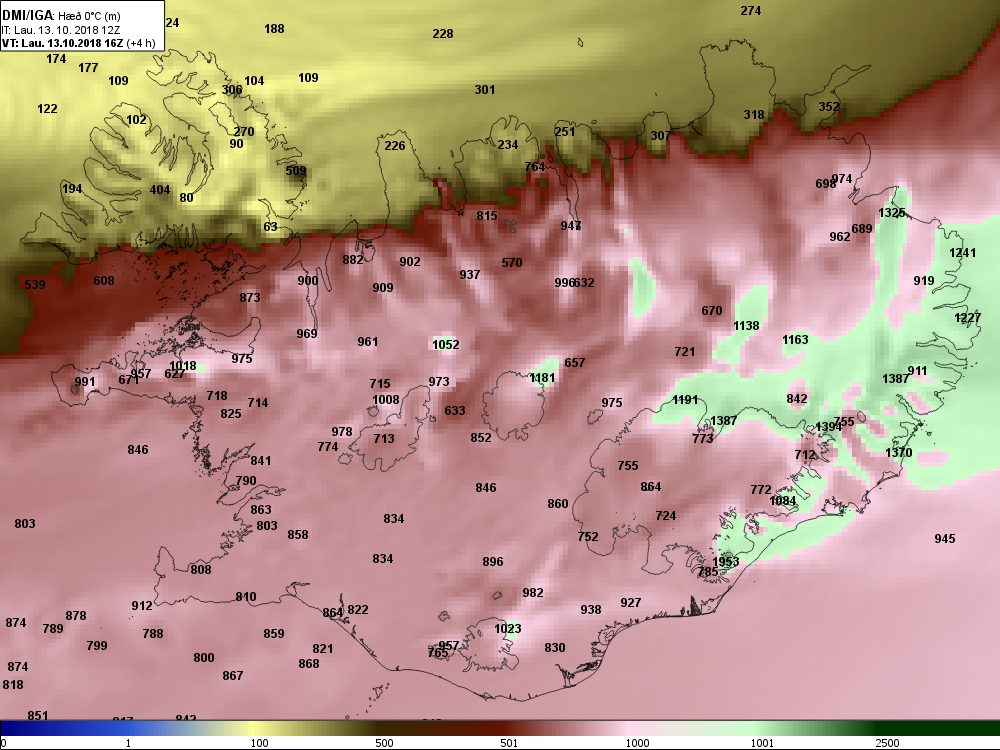The width and height of the screenshot is (1000, 750).
Task: Pick the map value 608
Action: coord(104,281)
